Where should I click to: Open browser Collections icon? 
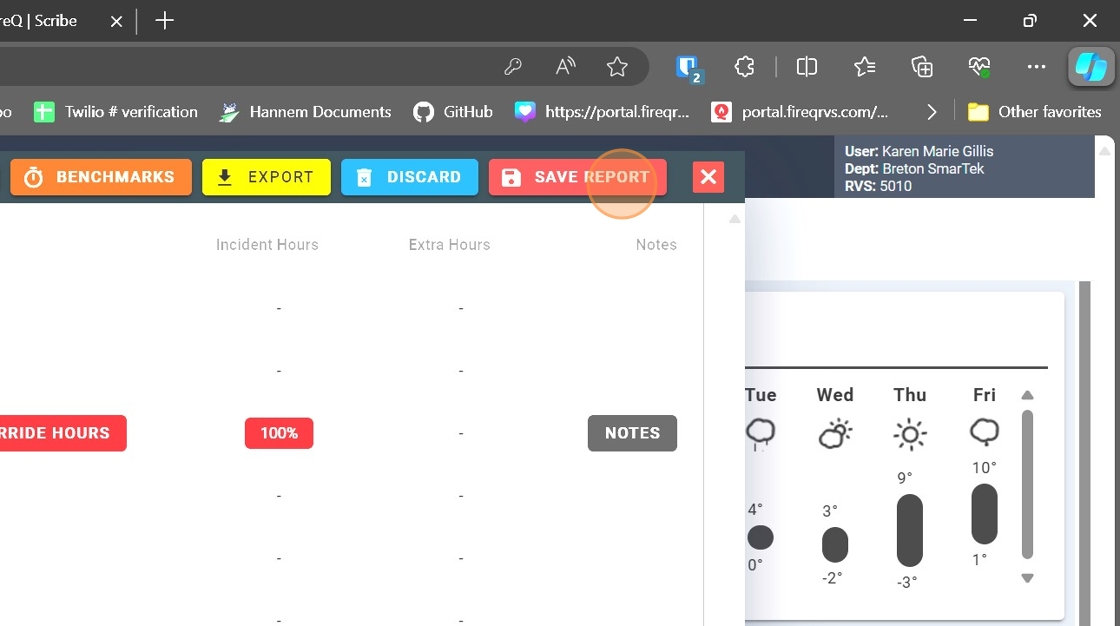coord(922,67)
